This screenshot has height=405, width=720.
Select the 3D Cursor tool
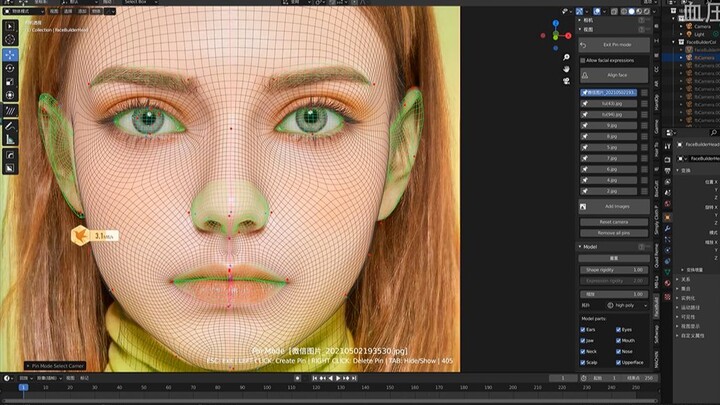10,39
